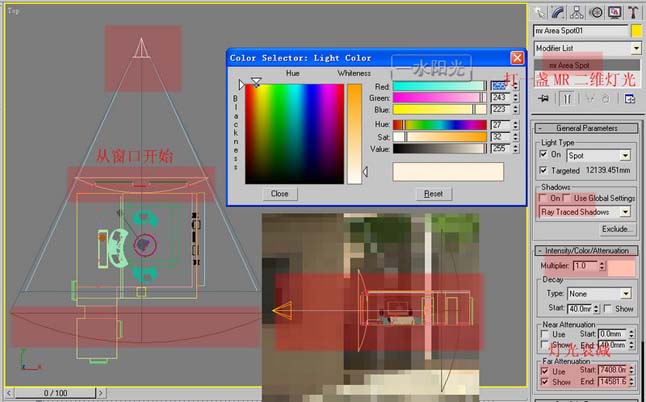
Task: Collapse the Intensity/Color/Attenuation rollout
Action: click(x=587, y=250)
